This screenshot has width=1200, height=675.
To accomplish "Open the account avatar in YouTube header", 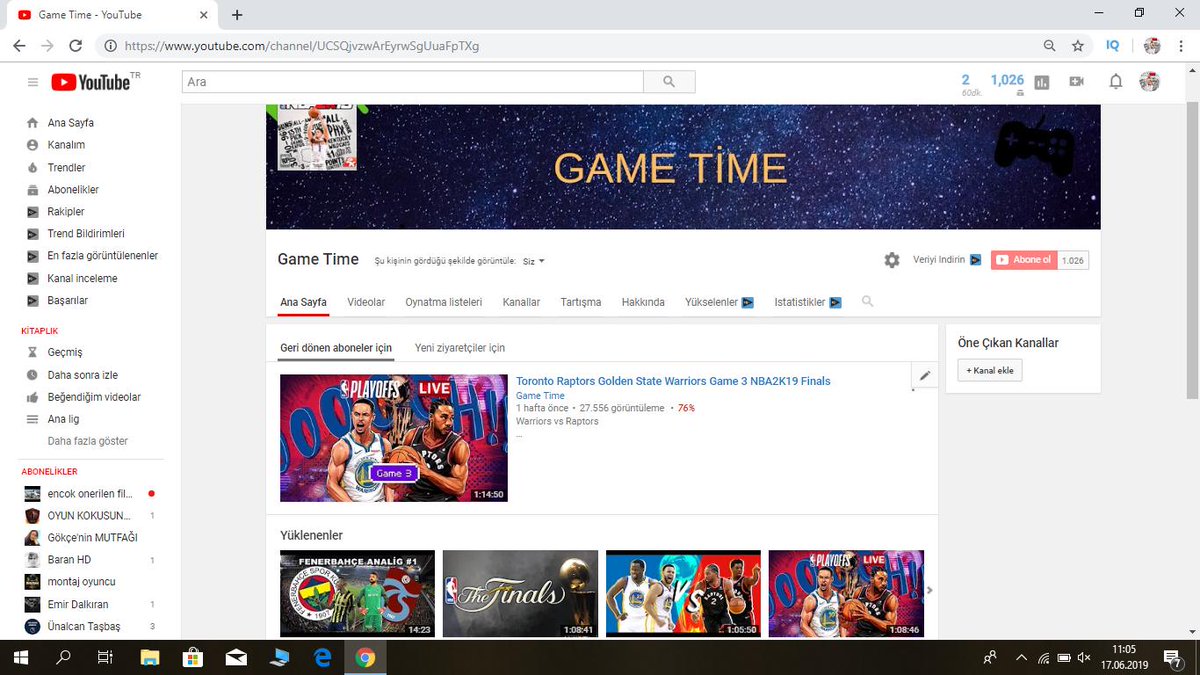I will [x=1150, y=82].
